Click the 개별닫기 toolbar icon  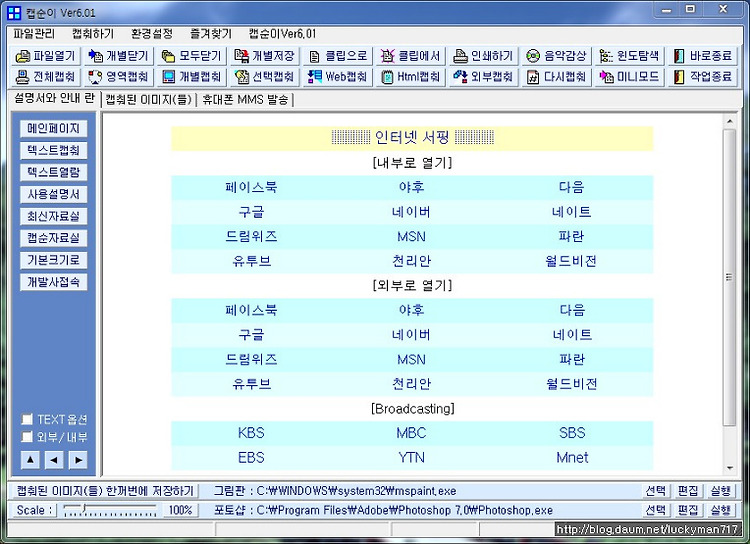(x=95, y=56)
